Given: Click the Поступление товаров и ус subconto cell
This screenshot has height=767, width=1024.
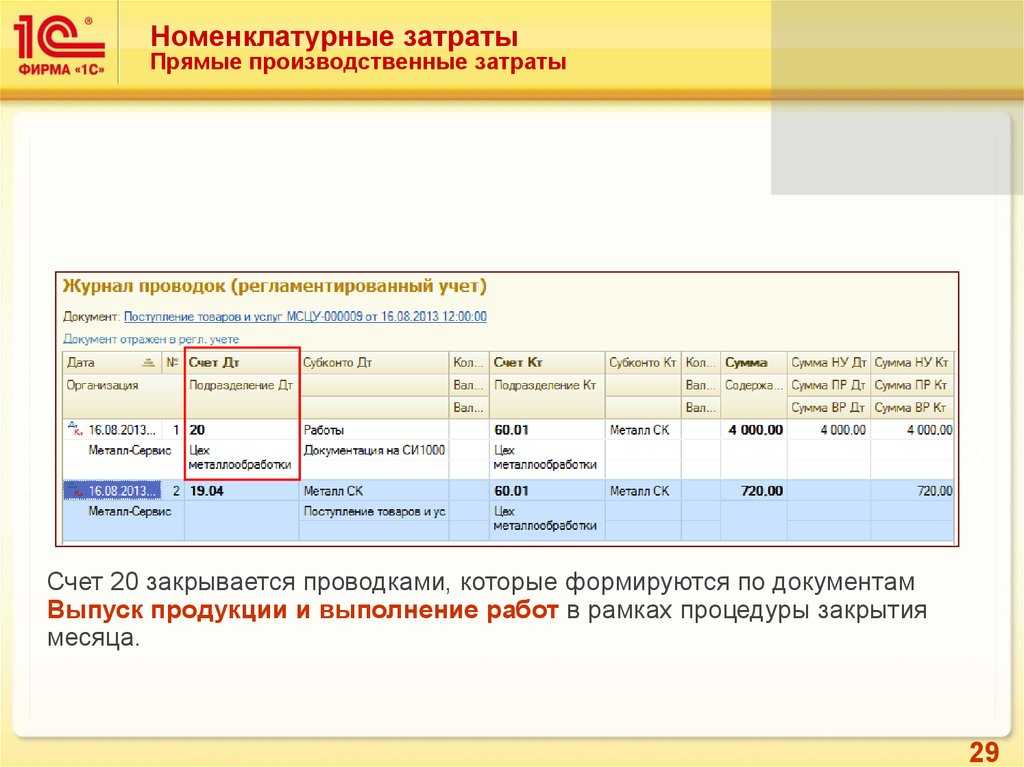Looking at the screenshot, I should coord(374,512).
